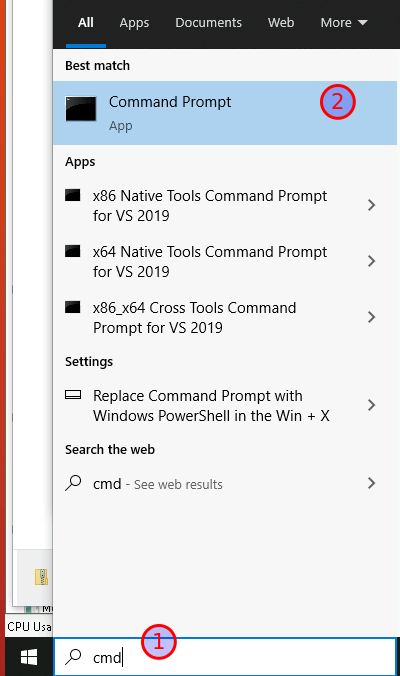Click the Command Prompt app icon
The image size is (400, 676).
81,109
